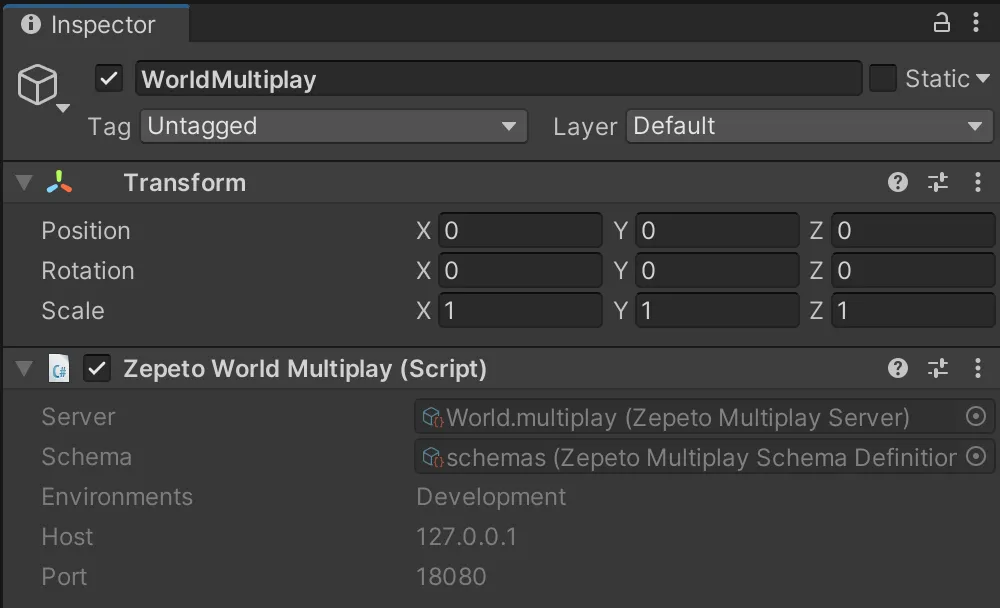This screenshot has width=1000, height=608.
Task: Open the Inspector tab's three-dot menu
Action: click(x=976, y=22)
